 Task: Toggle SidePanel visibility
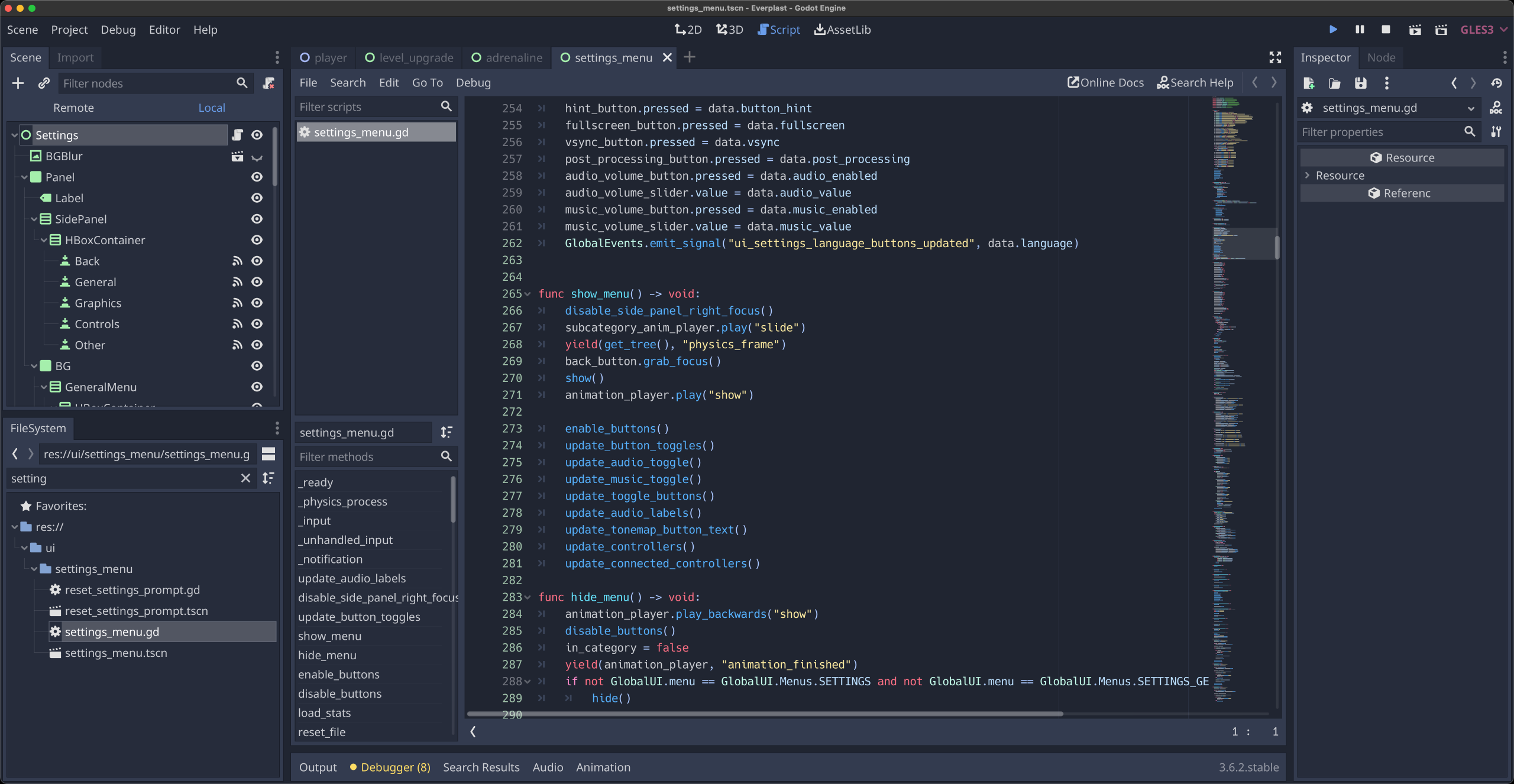tap(257, 219)
